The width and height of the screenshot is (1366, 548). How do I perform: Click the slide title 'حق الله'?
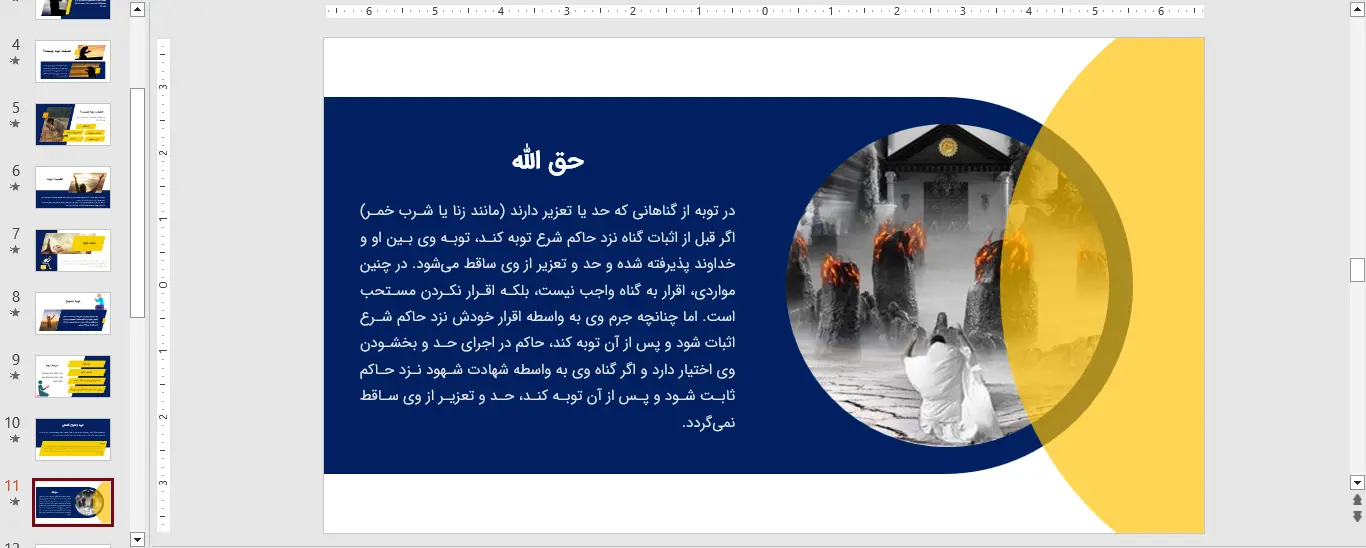click(x=548, y=161)
